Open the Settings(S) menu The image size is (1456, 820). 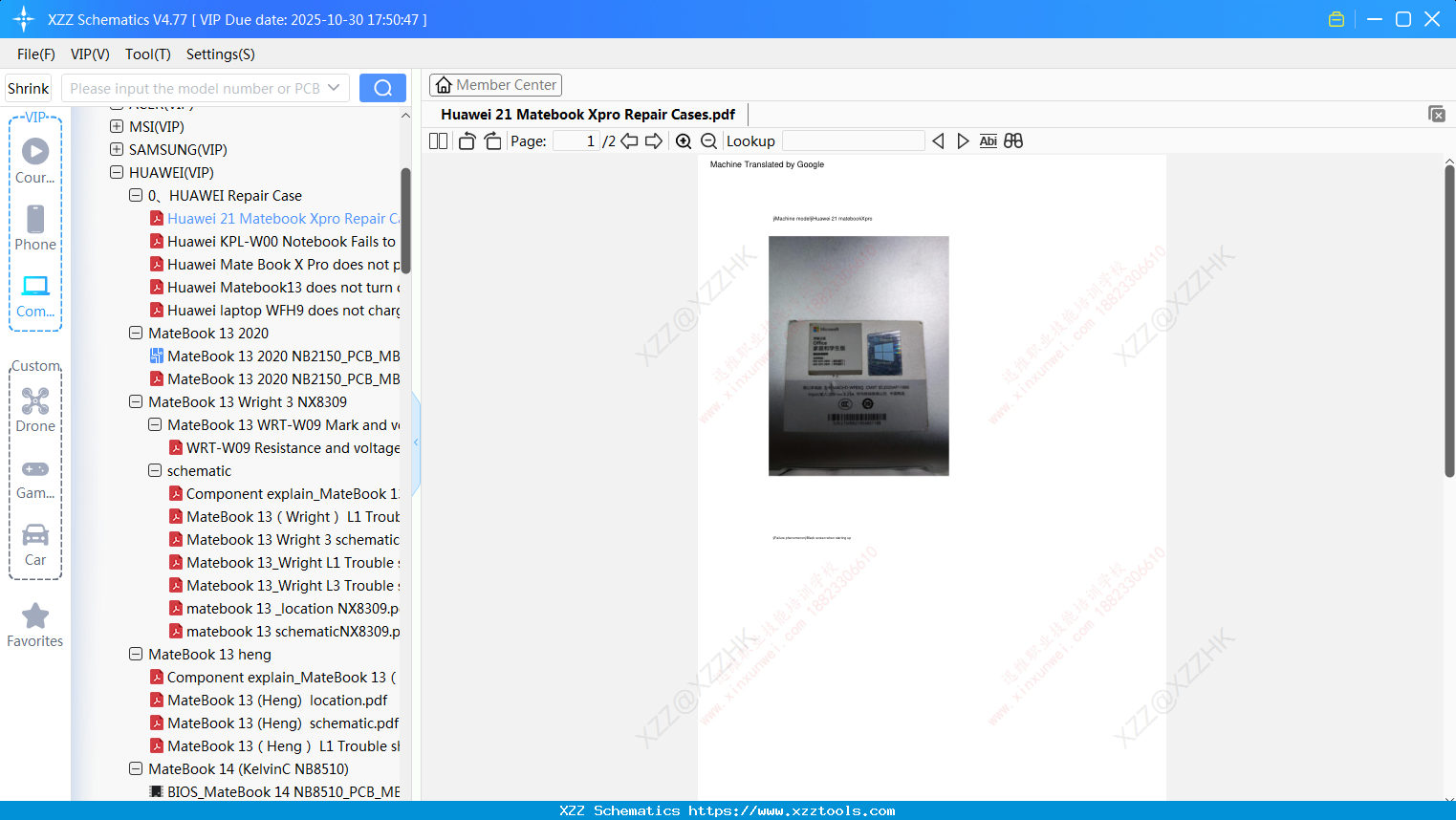(x=221, y=54)
